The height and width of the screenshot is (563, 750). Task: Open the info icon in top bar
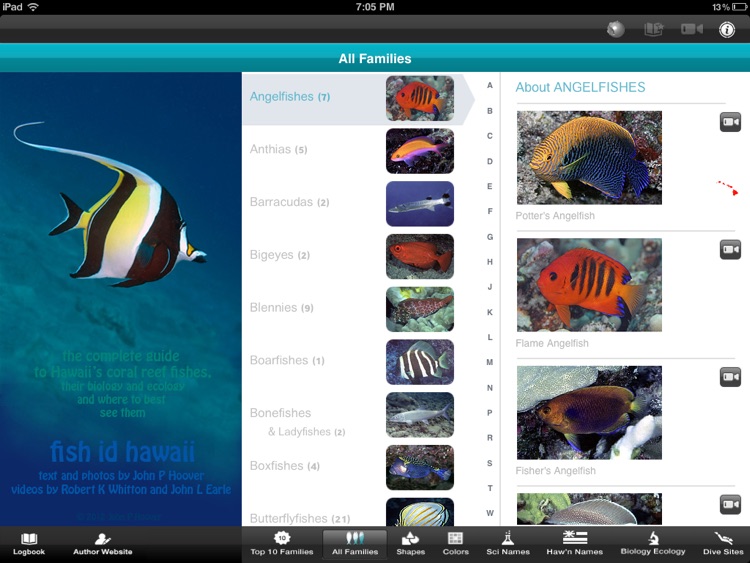point(726,30)
